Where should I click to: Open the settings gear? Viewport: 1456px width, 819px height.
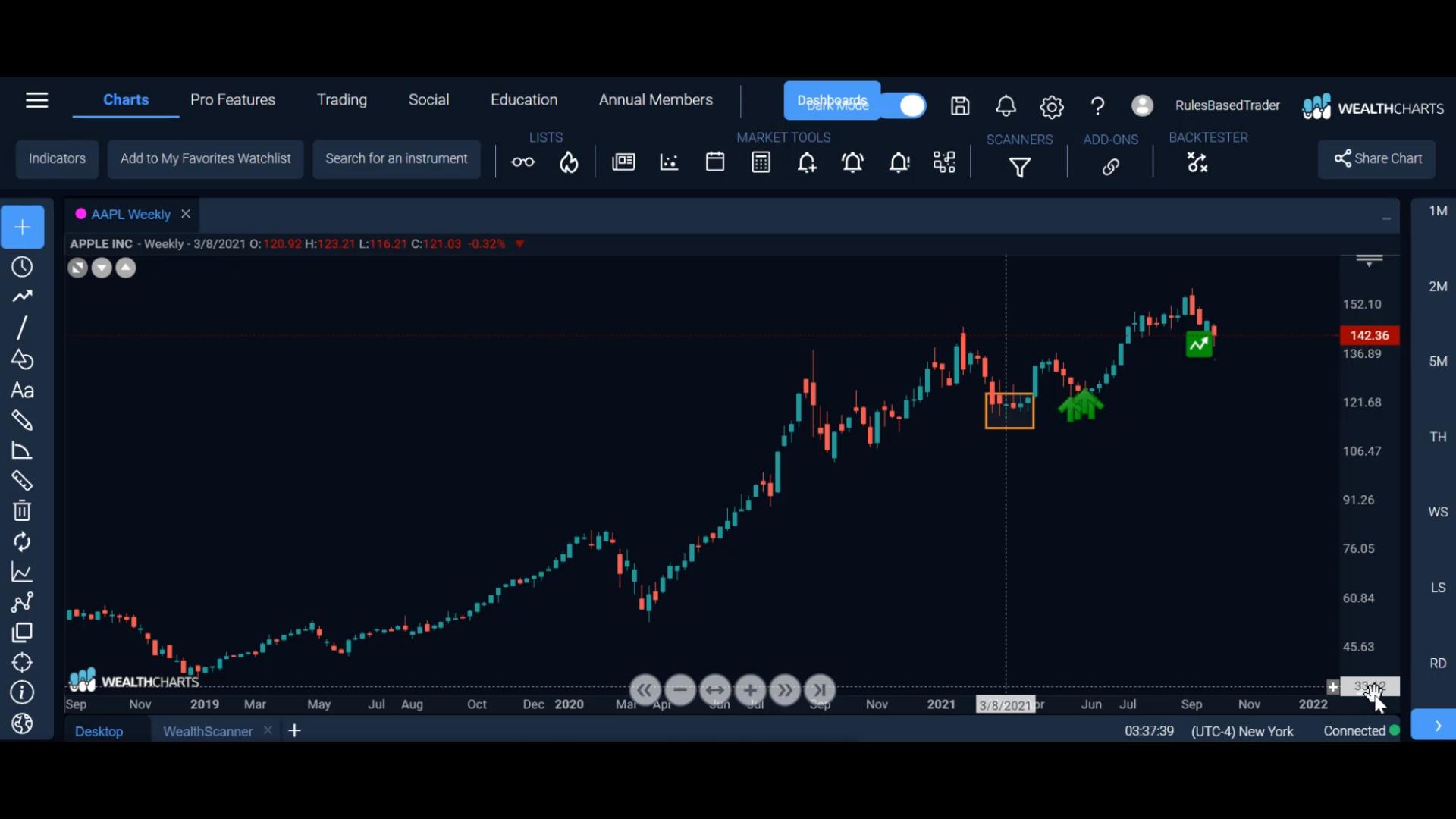[x=1052, y=107]
